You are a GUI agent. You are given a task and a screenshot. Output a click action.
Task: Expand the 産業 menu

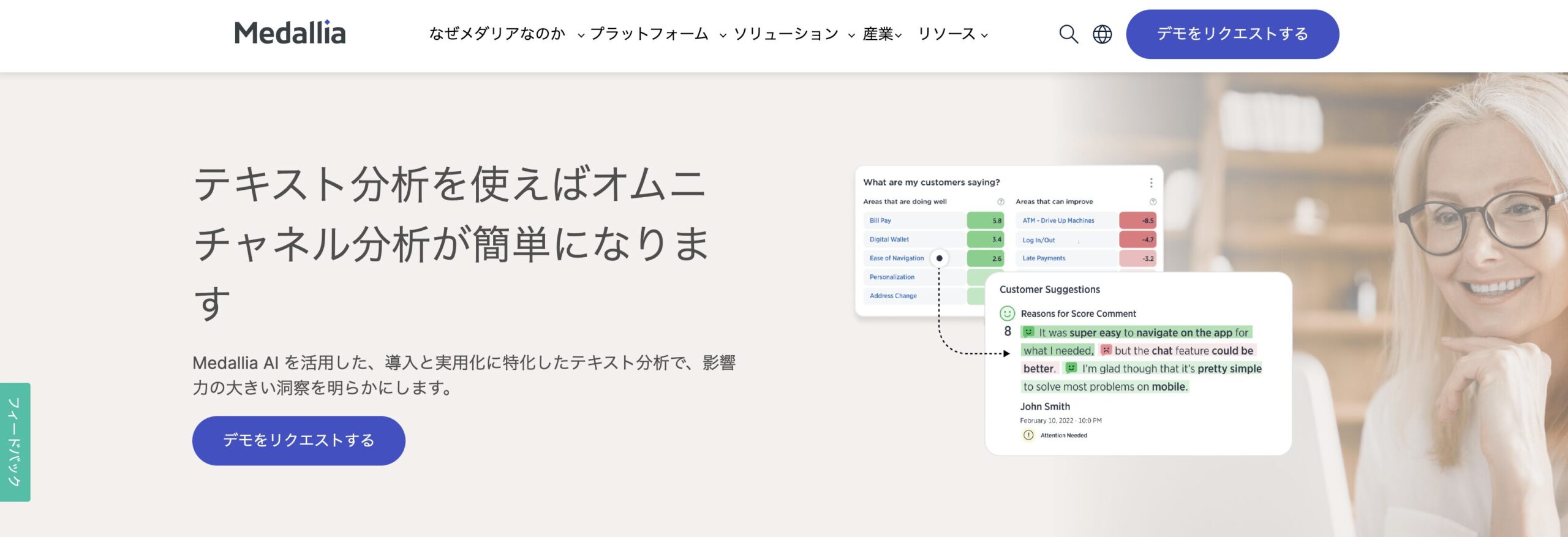(882, 34)
